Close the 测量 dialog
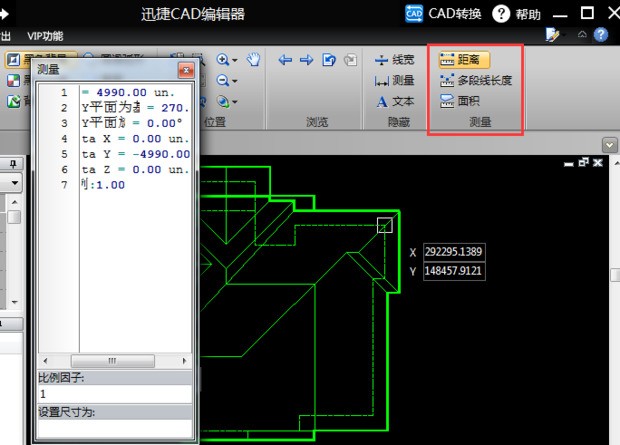 coord(186,70)
